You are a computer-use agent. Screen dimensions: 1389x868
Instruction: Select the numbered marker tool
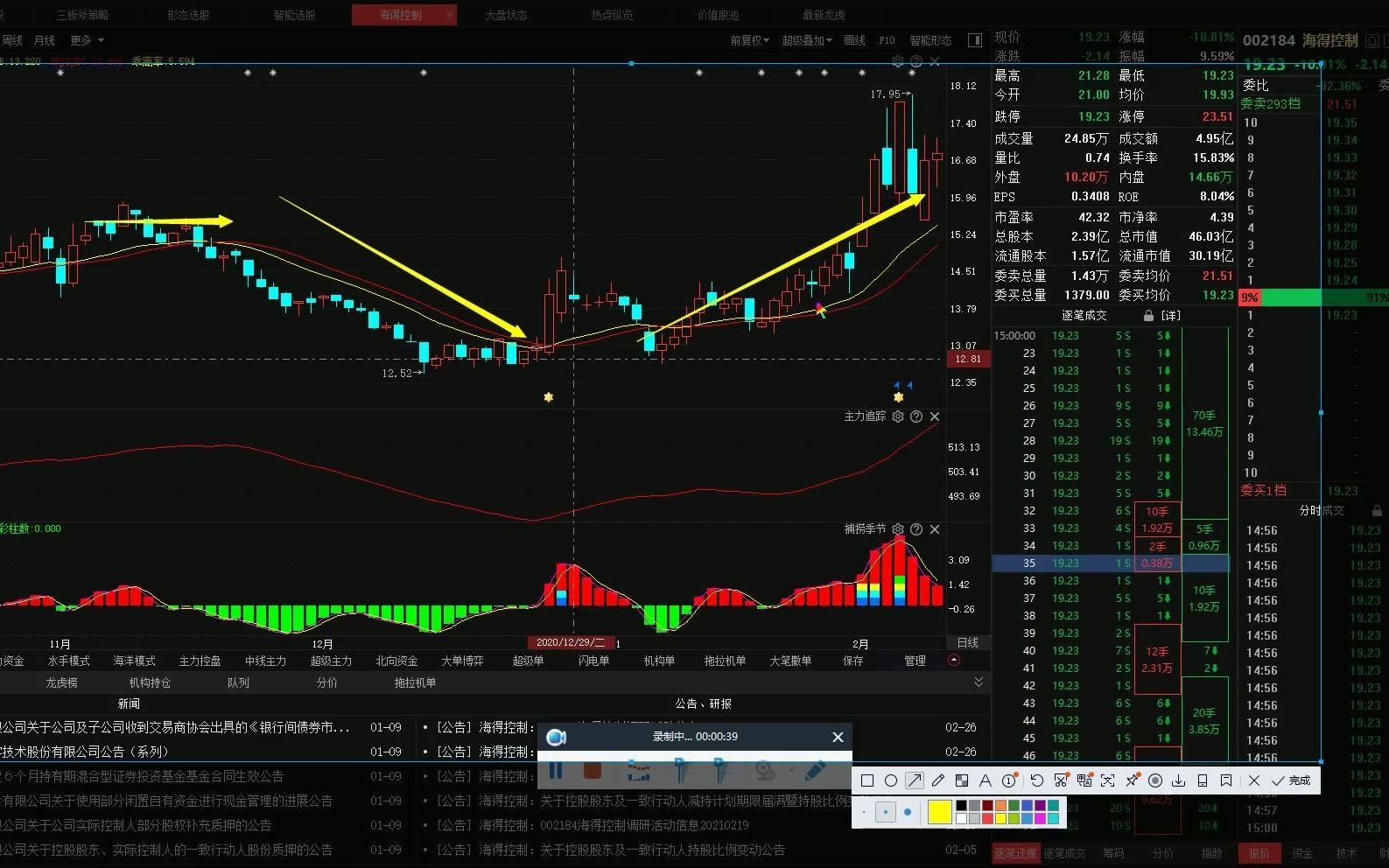click(1009, 780)
